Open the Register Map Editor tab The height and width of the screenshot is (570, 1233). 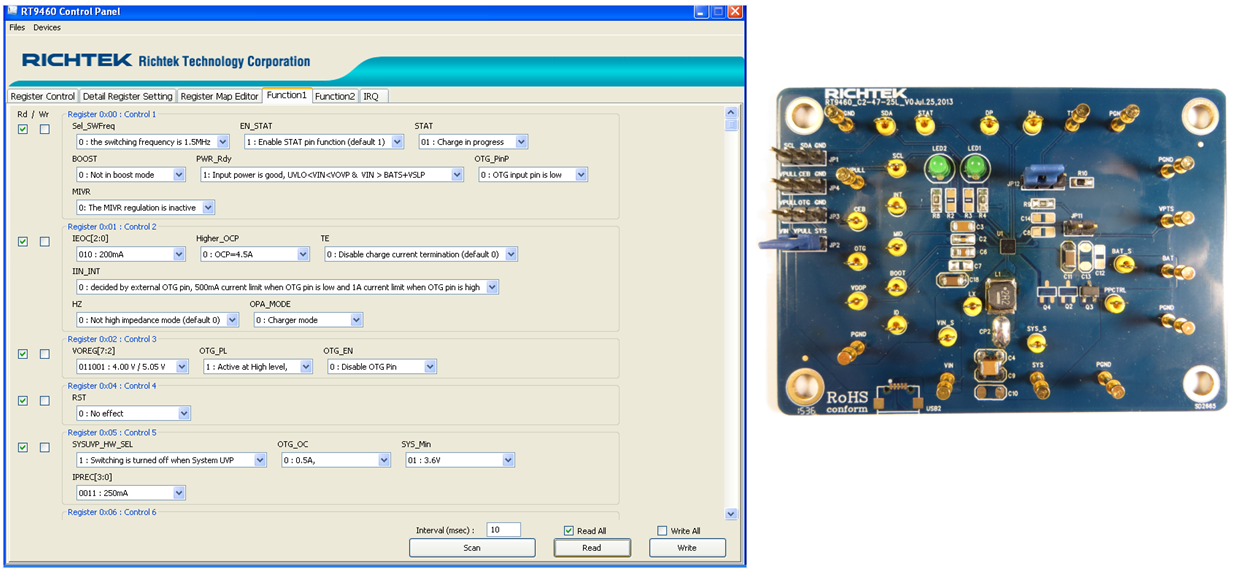(219, 96)
